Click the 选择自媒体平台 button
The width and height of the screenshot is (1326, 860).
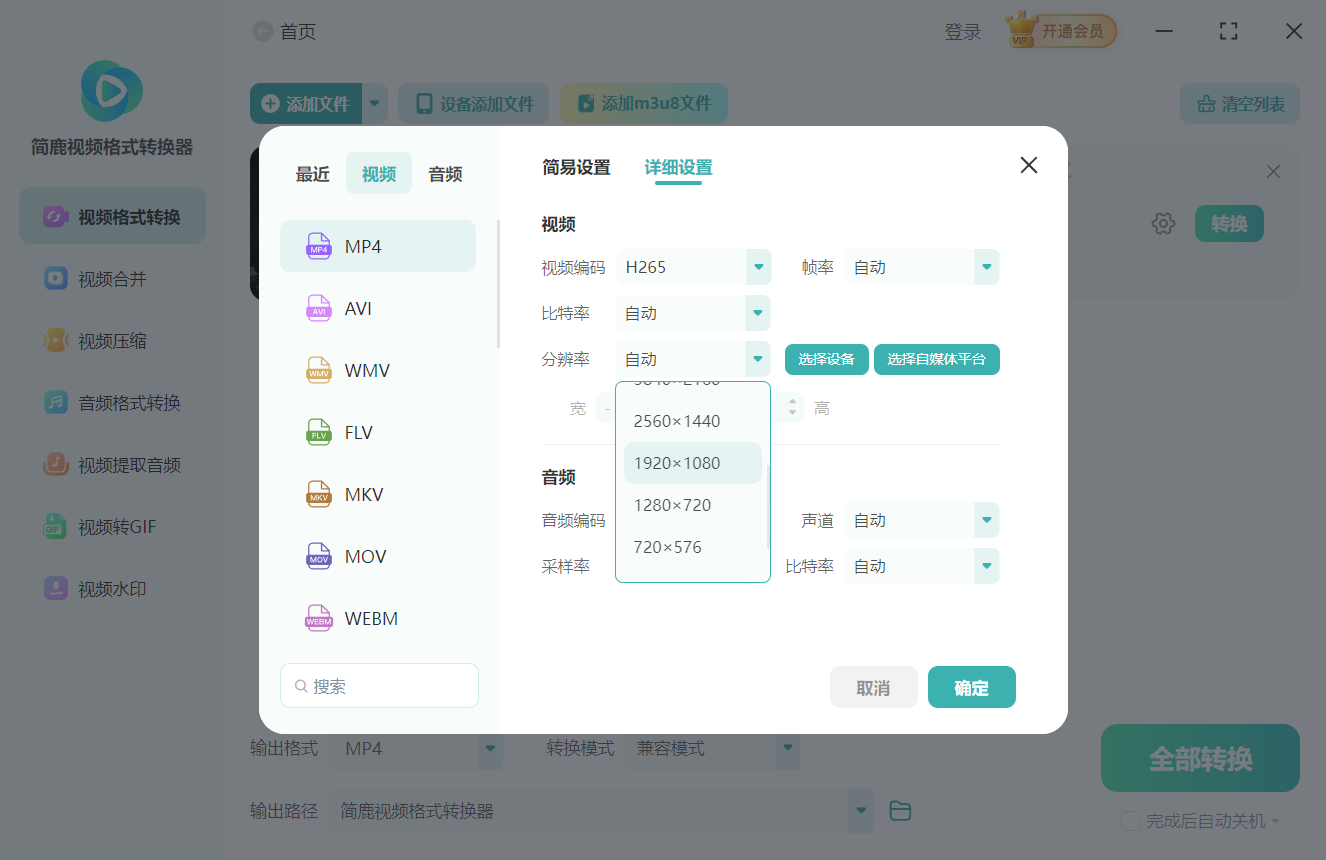(x=936, y=359)
